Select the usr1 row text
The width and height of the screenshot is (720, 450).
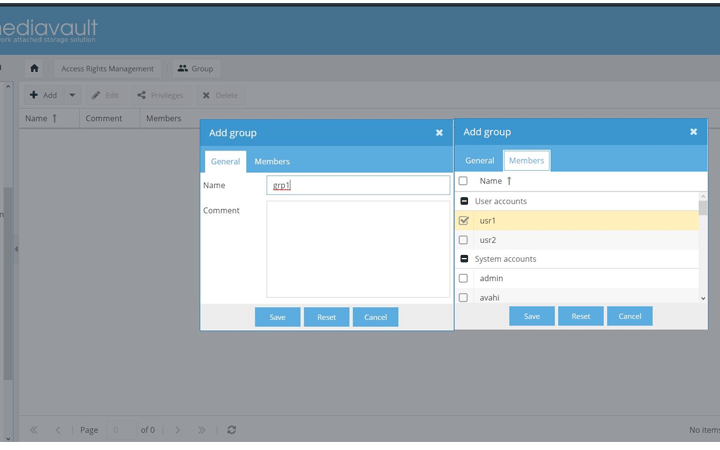click(x=488, y=220)
